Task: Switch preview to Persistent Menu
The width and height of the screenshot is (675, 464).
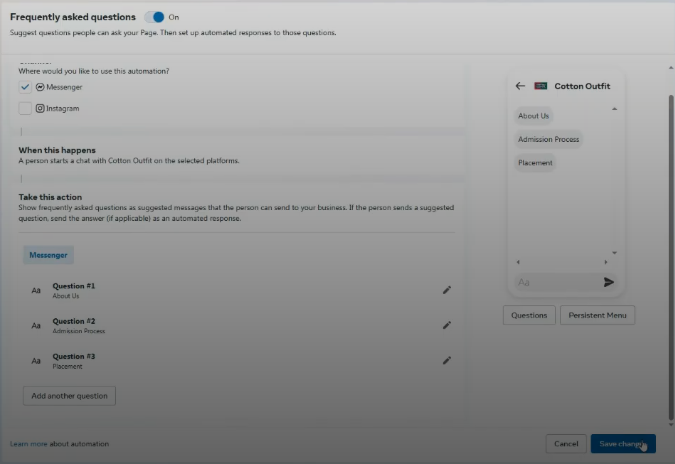Action: click(597, 315)
